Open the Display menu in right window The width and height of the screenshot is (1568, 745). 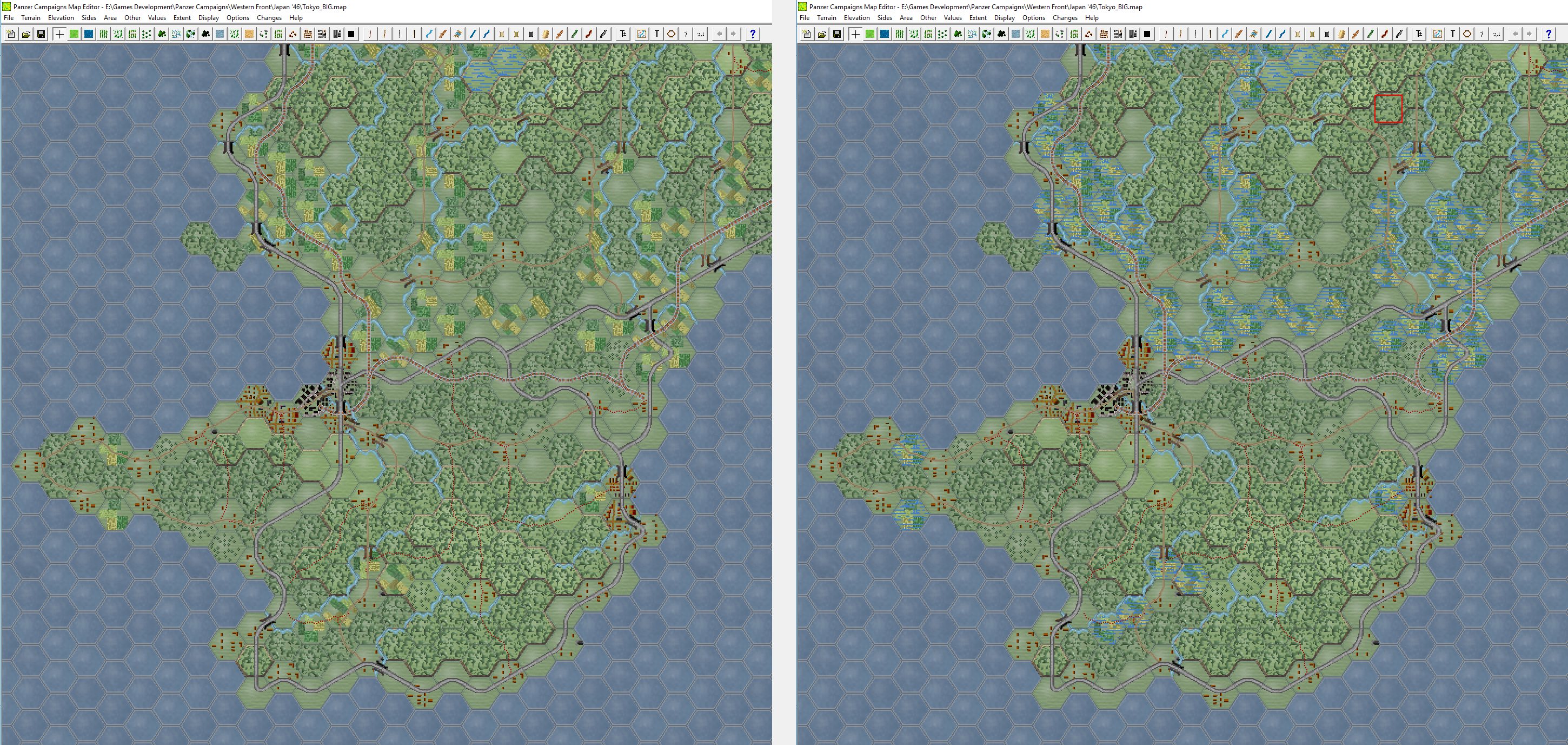1005,18
